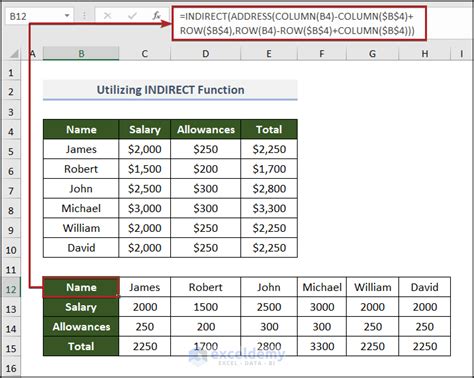
Task: Click the transposed Michael cell in row 12
Action: pyautogui.click(x=322, y=287)
